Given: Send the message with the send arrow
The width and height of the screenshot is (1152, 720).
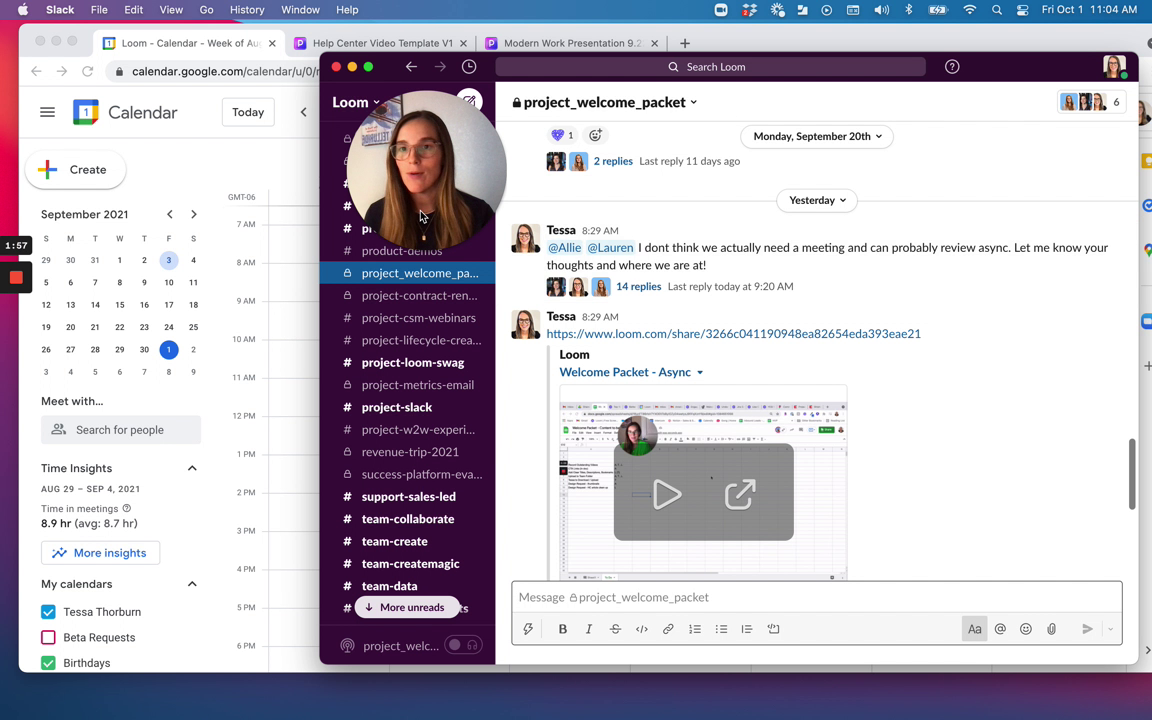Looking at the screenshot, I should (x=1087, y=628).
